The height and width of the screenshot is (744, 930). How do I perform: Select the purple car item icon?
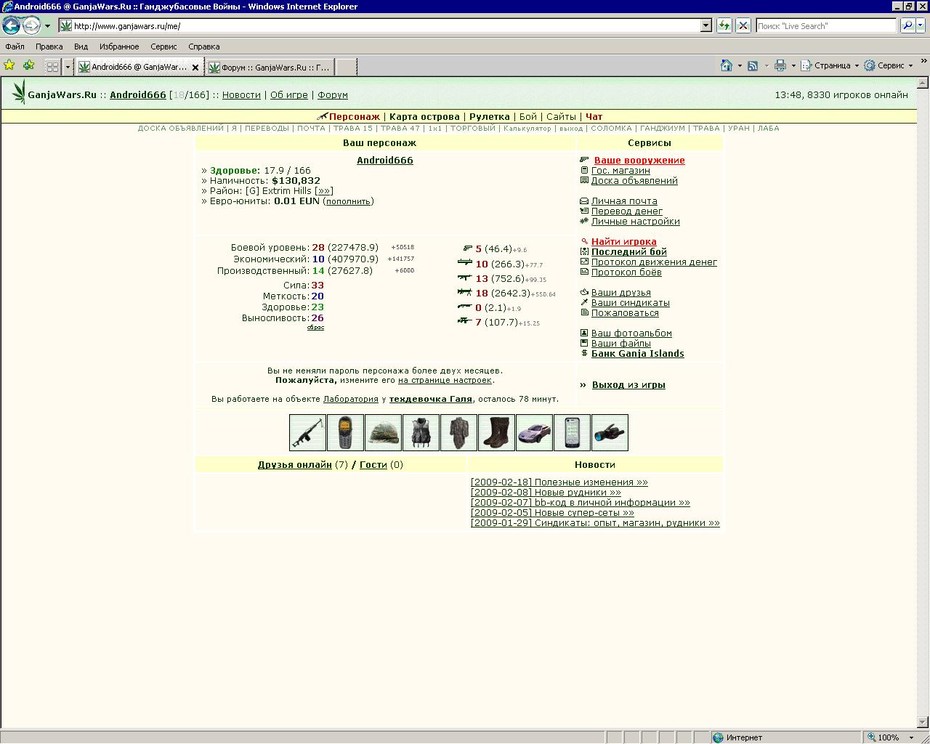(x=534, y=433)
